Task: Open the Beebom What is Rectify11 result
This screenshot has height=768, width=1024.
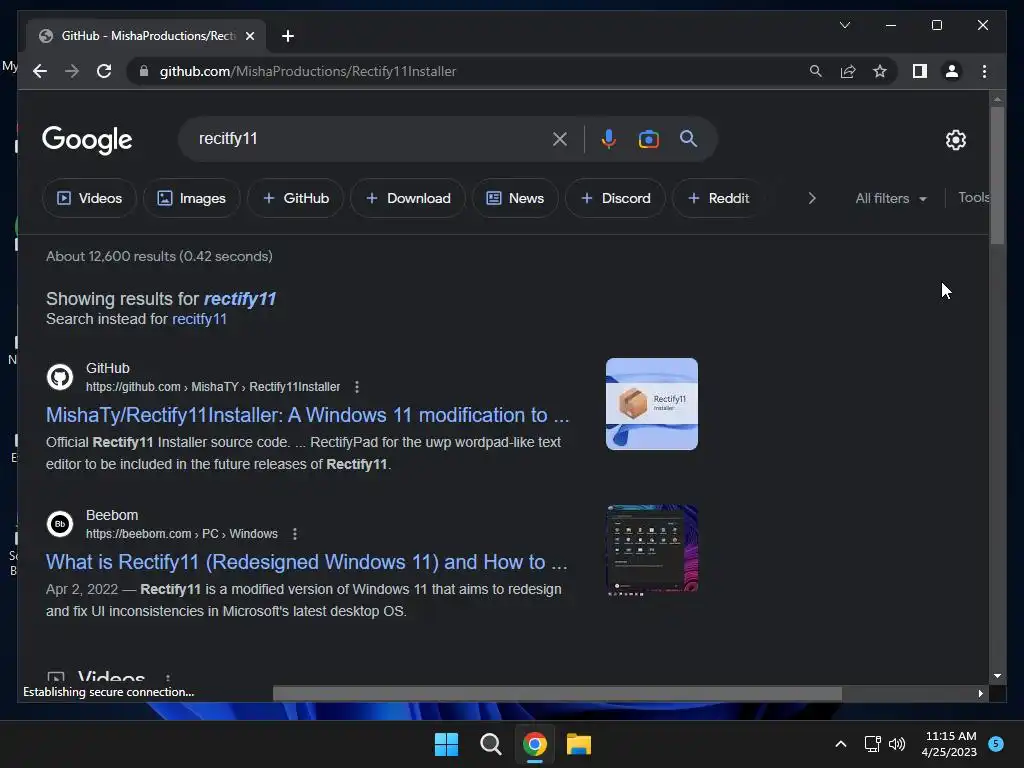Action: coord(306,562)
